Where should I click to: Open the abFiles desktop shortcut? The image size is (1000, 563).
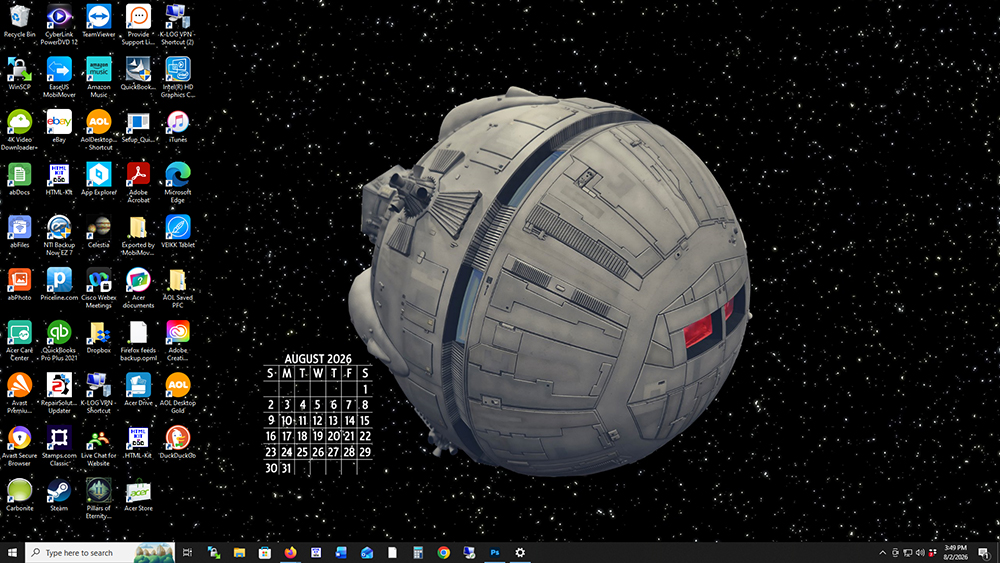pyautogui.click(x=19, y=231)
